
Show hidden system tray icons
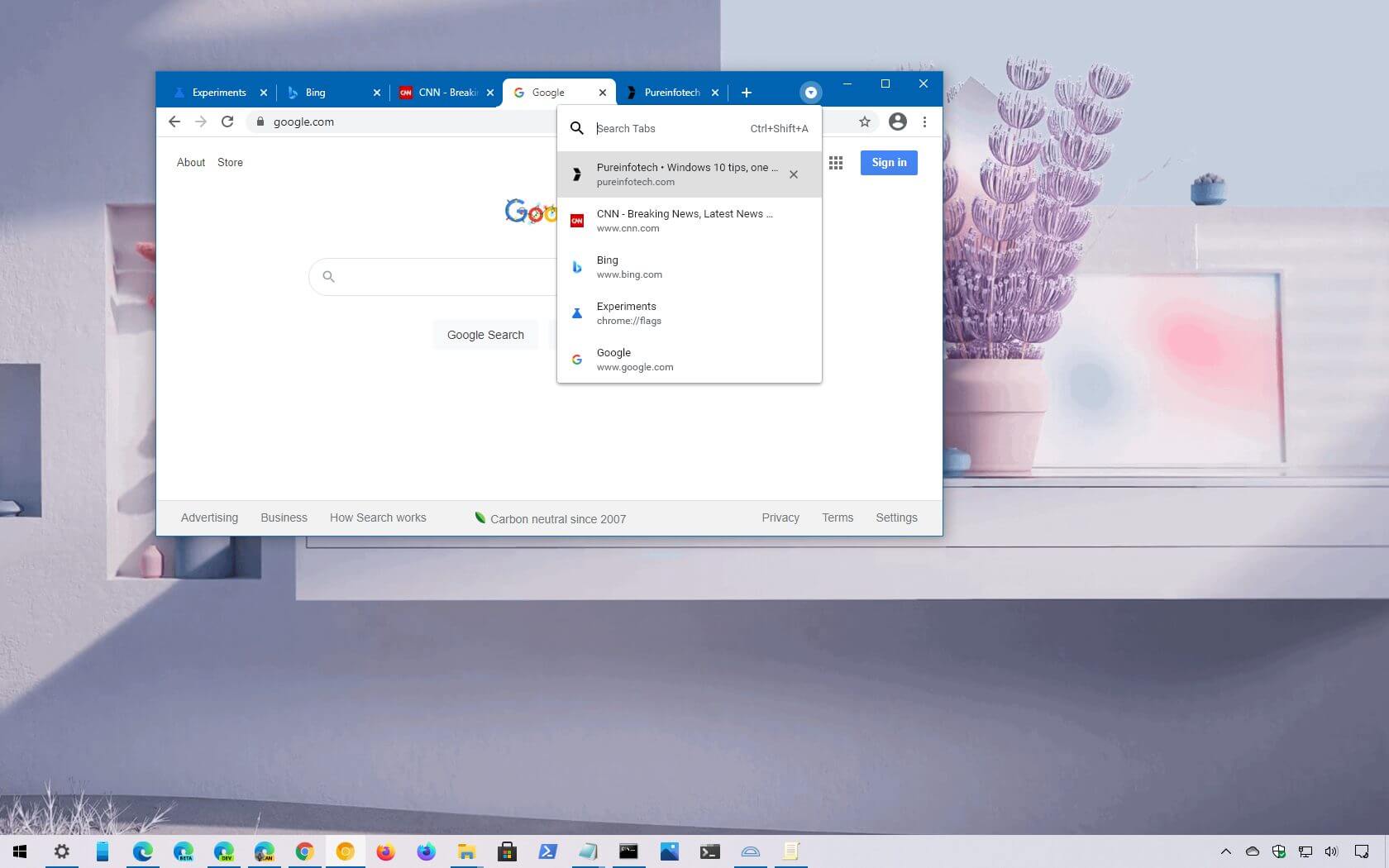tap(1225, 851)
